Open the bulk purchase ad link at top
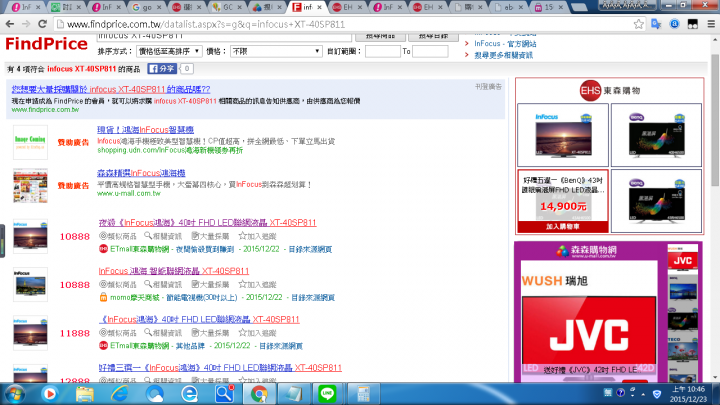The width and height of the screenshot is (720, 405). point(111,89)
